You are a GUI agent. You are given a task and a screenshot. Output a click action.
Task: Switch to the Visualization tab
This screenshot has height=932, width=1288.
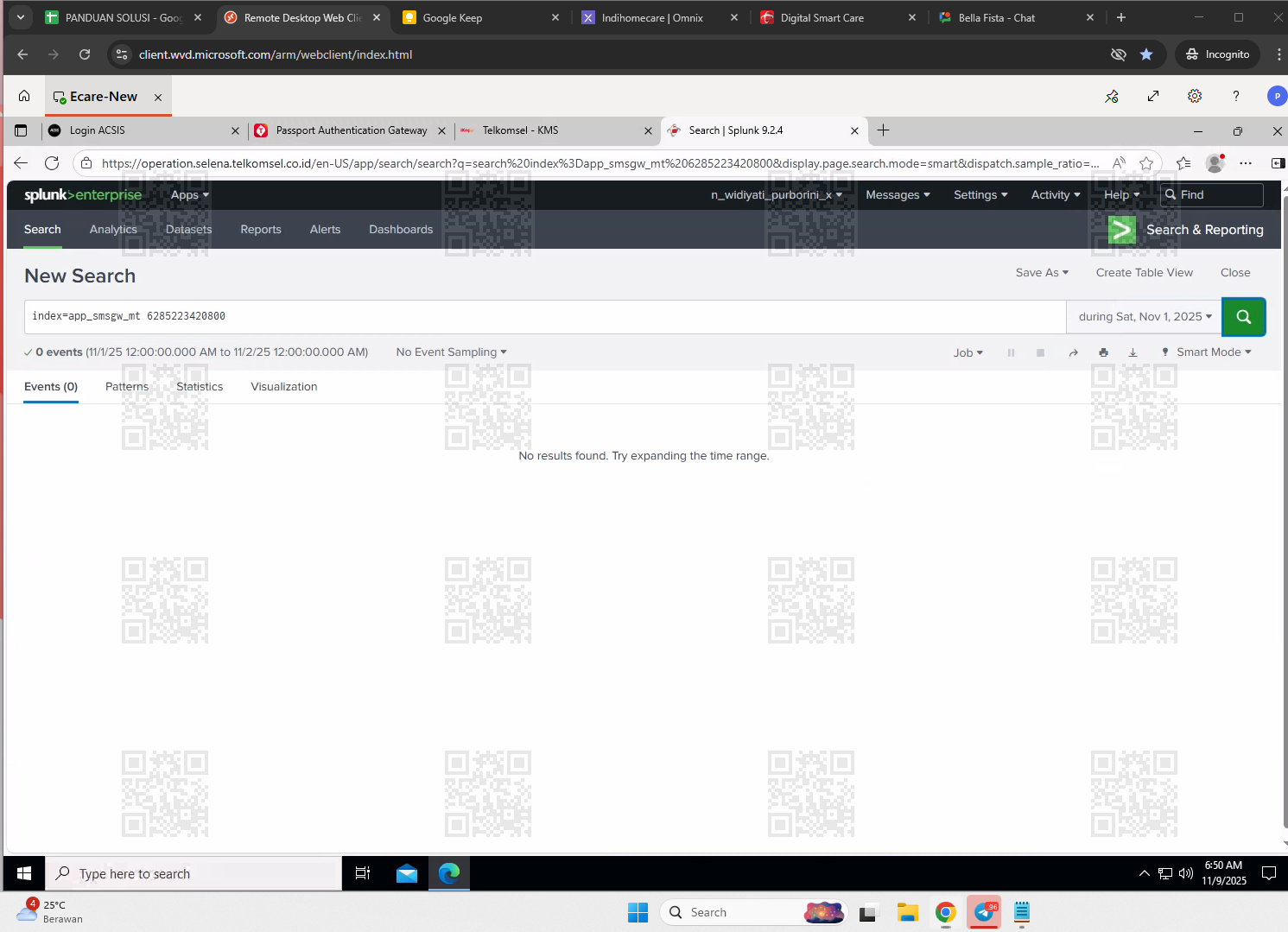pos(284,387)
